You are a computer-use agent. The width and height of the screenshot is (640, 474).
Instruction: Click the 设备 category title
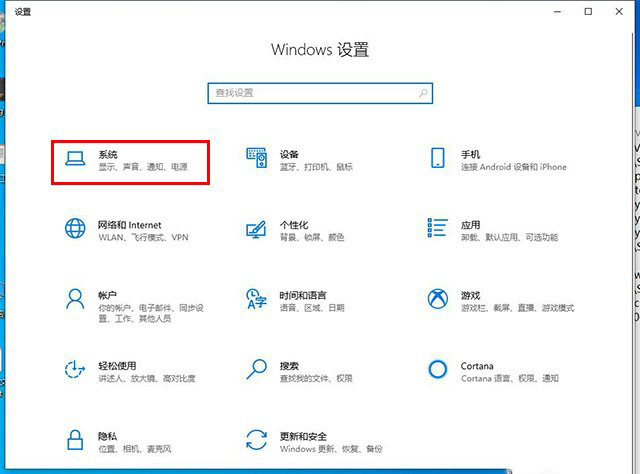click(289, 154)
